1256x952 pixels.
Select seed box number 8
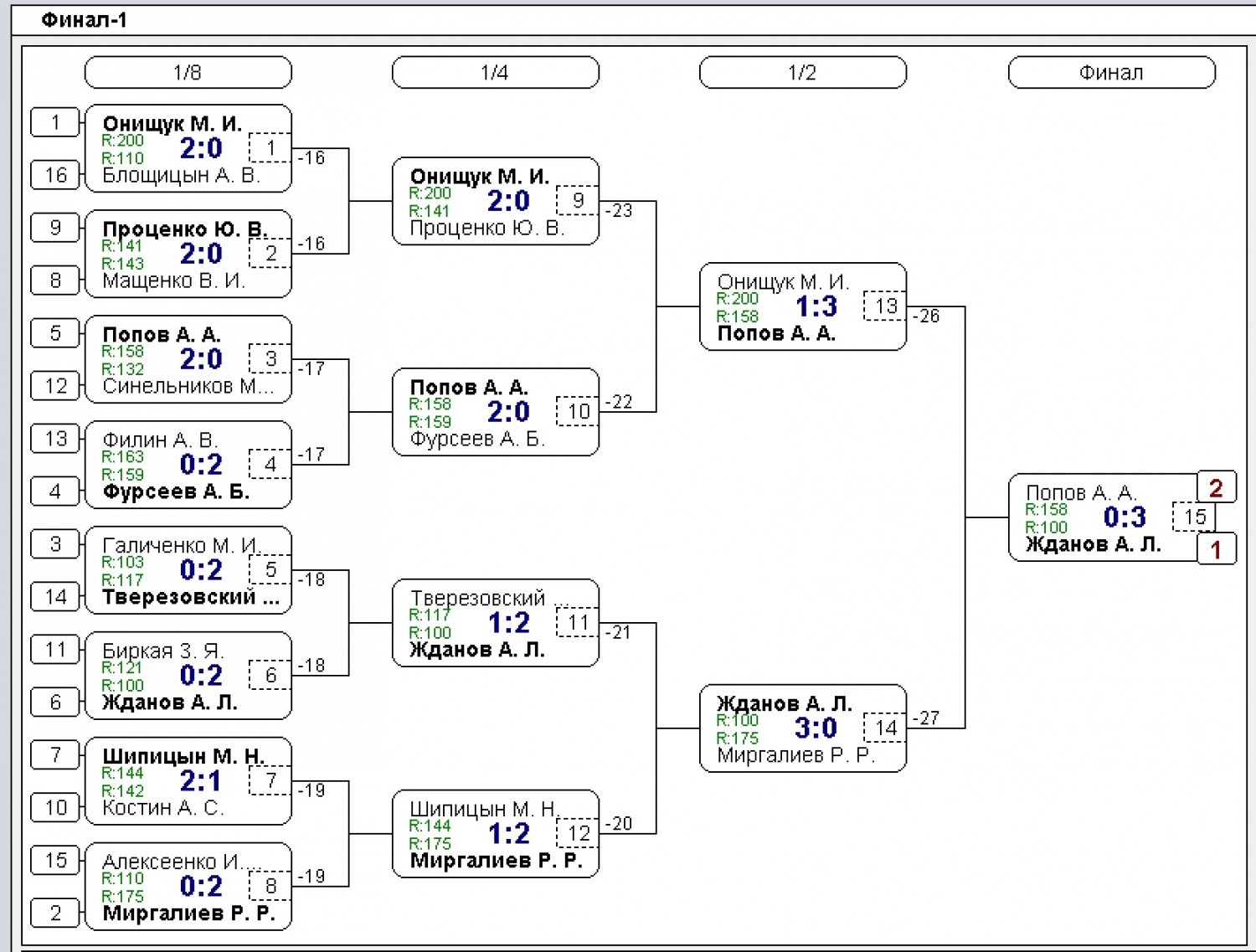tap(55, 280)
